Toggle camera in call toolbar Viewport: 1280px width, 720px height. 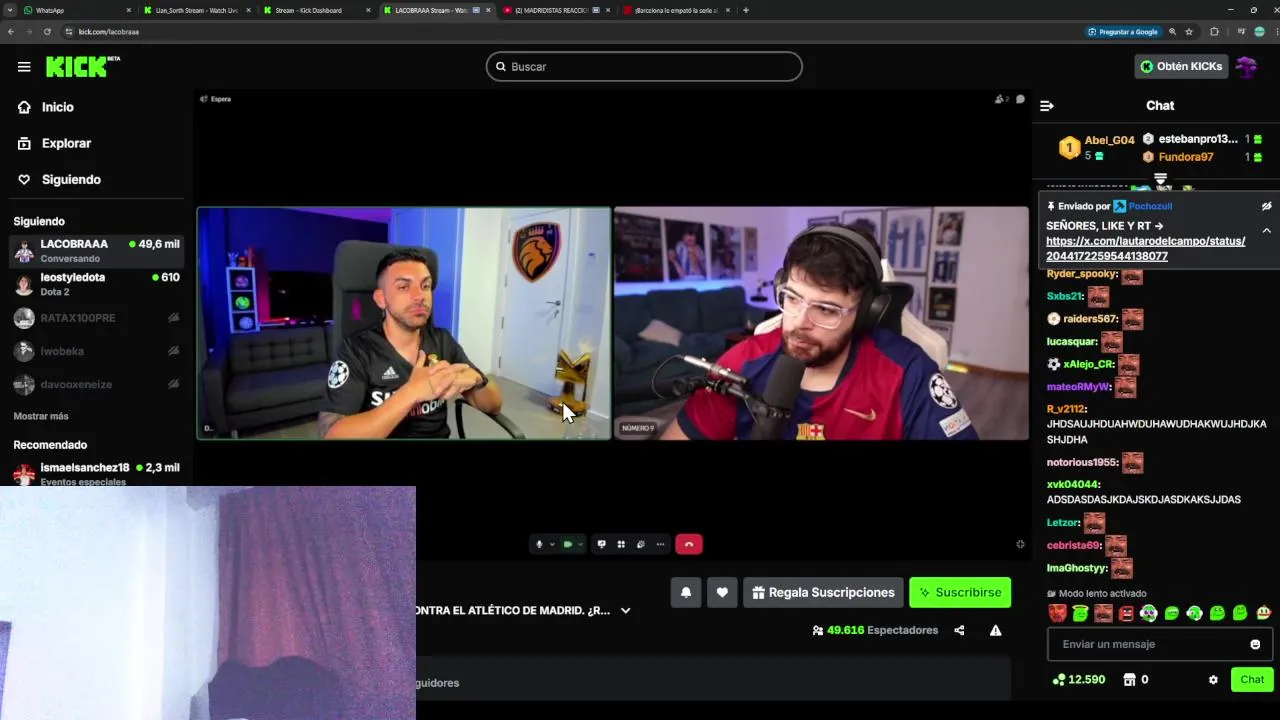(568, 544)
